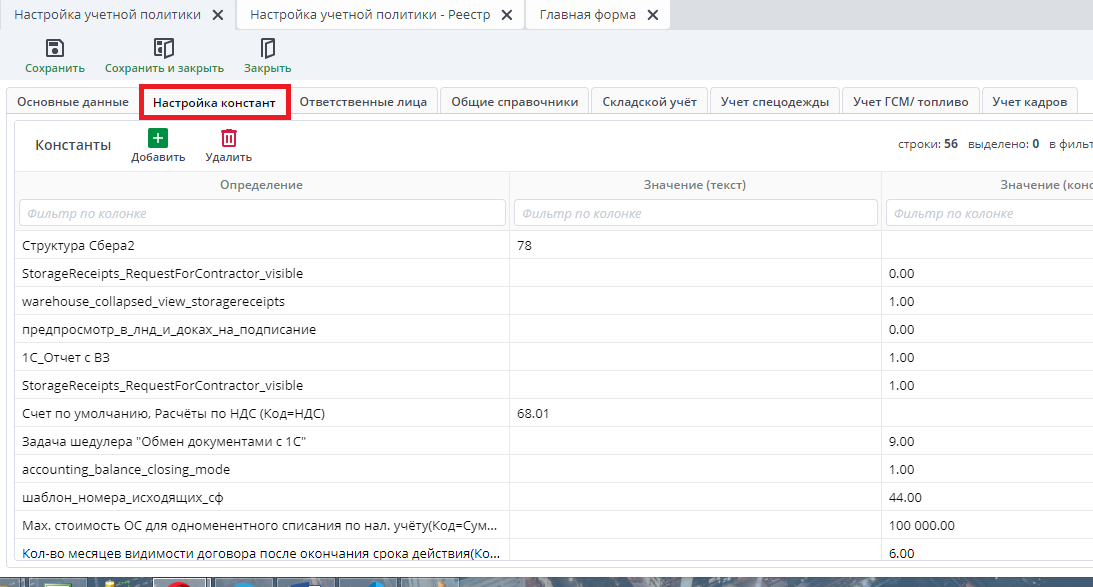The image size is (1093, 587).
Task: Close the Реестр tab with X
Action: 506,15
